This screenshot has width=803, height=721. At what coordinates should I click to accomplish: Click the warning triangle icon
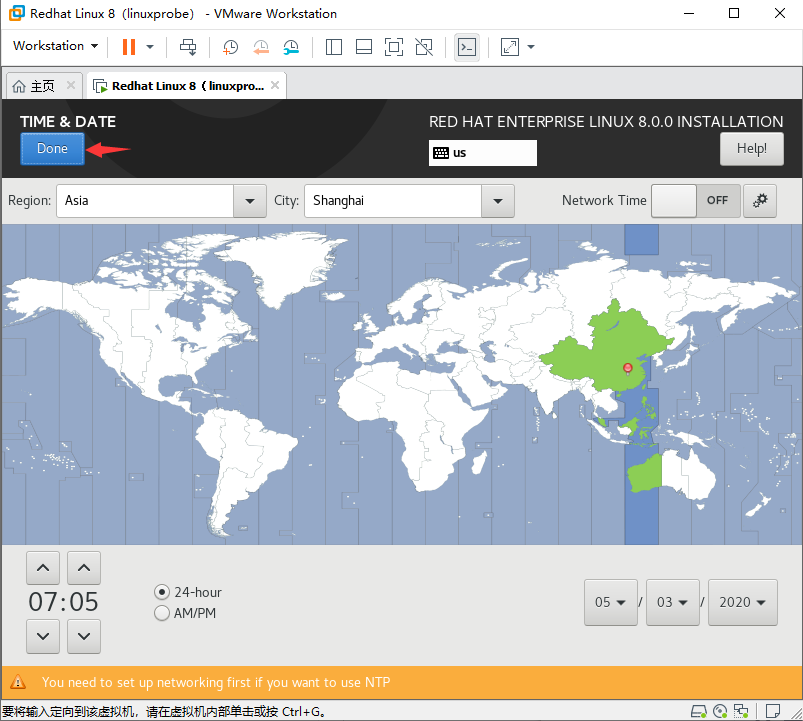(18, 682)
